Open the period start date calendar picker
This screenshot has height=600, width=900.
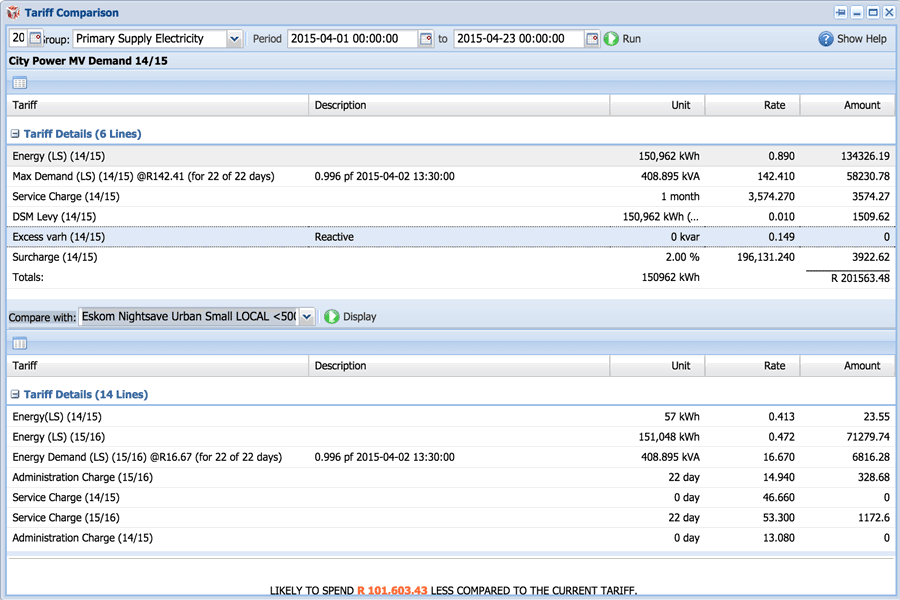pos(426,38)
